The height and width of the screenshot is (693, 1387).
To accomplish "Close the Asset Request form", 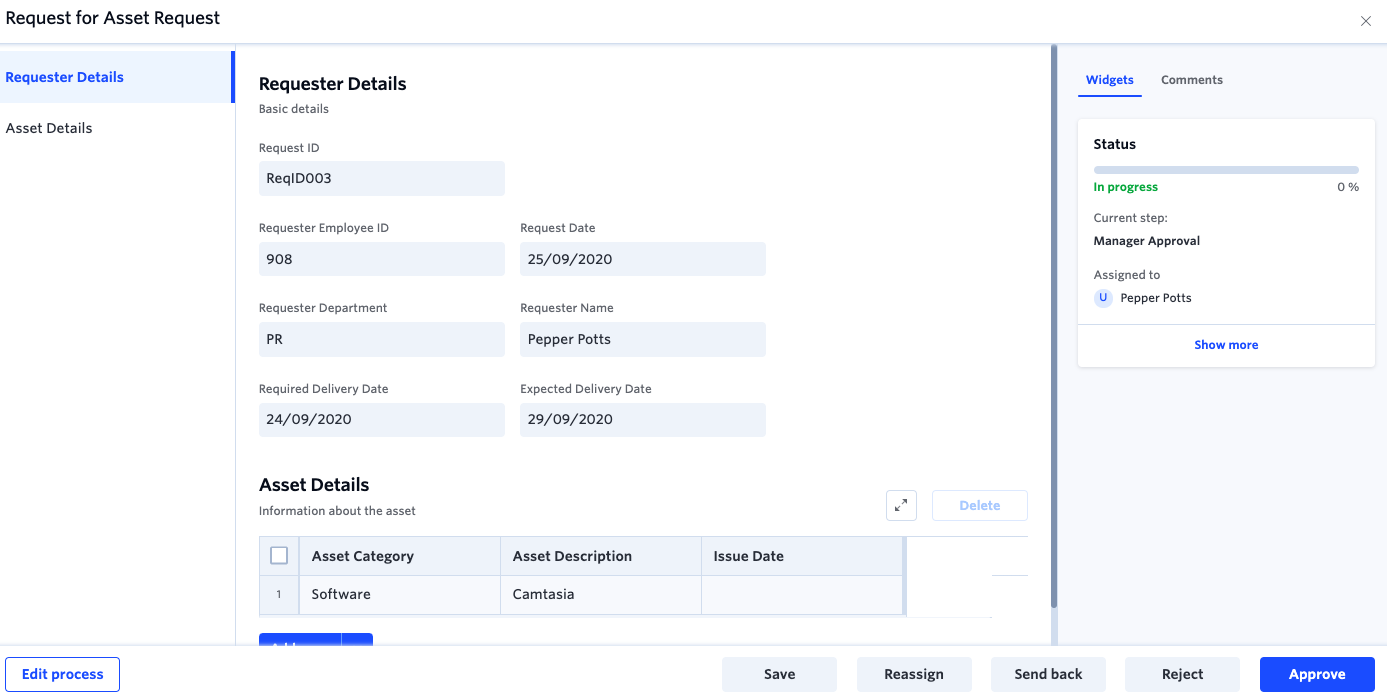I will click(1365, 21).
